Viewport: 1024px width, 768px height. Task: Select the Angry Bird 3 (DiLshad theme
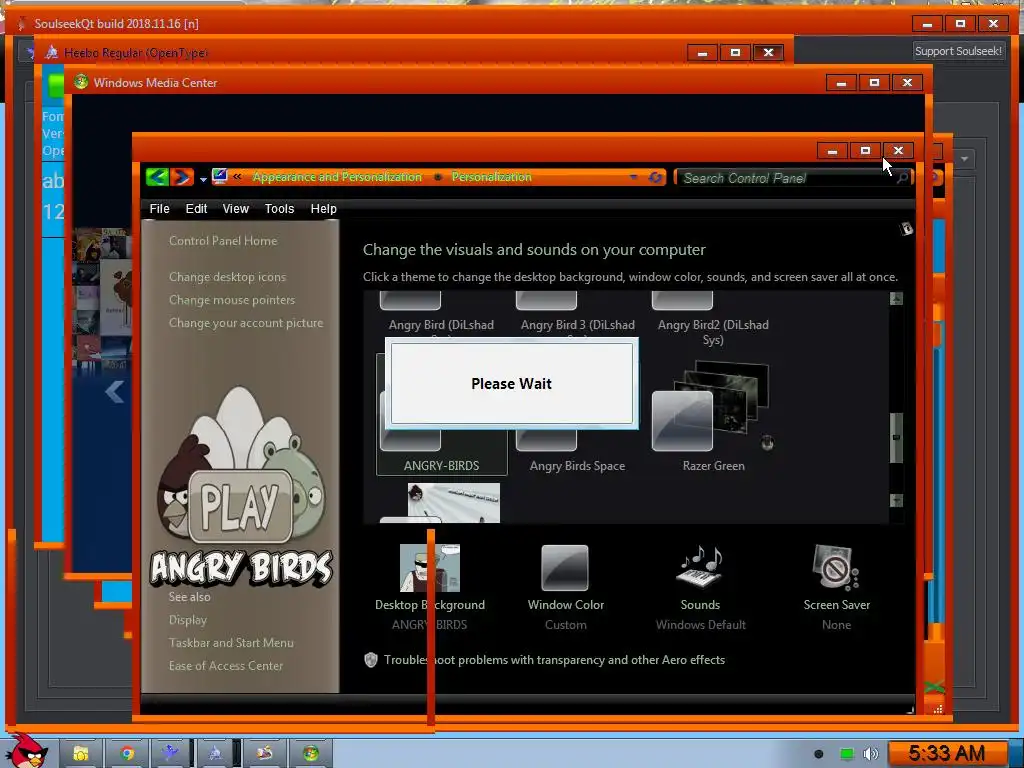(x=577, y=313)
